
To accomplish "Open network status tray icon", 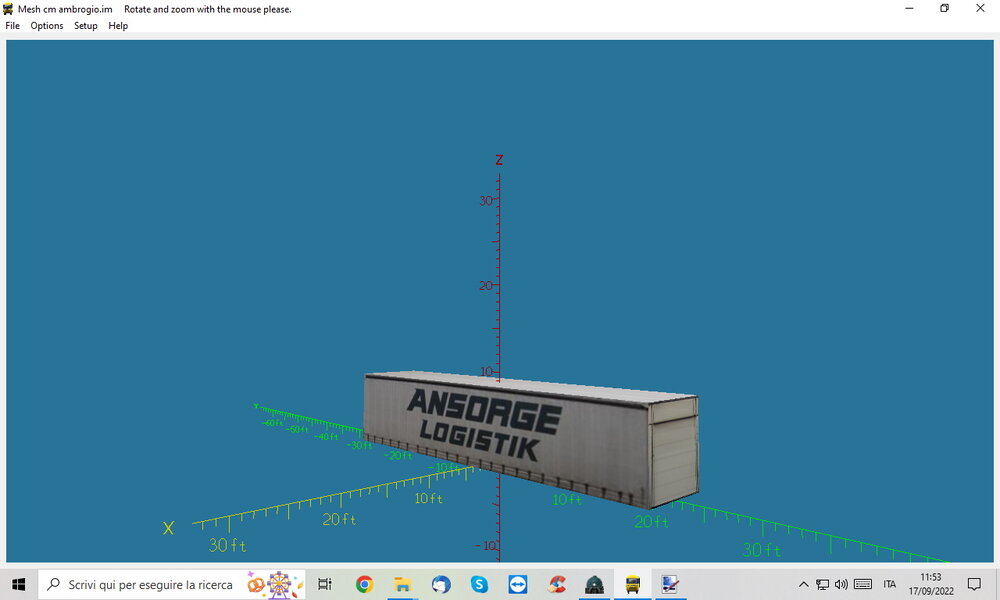I will point(823,584).
